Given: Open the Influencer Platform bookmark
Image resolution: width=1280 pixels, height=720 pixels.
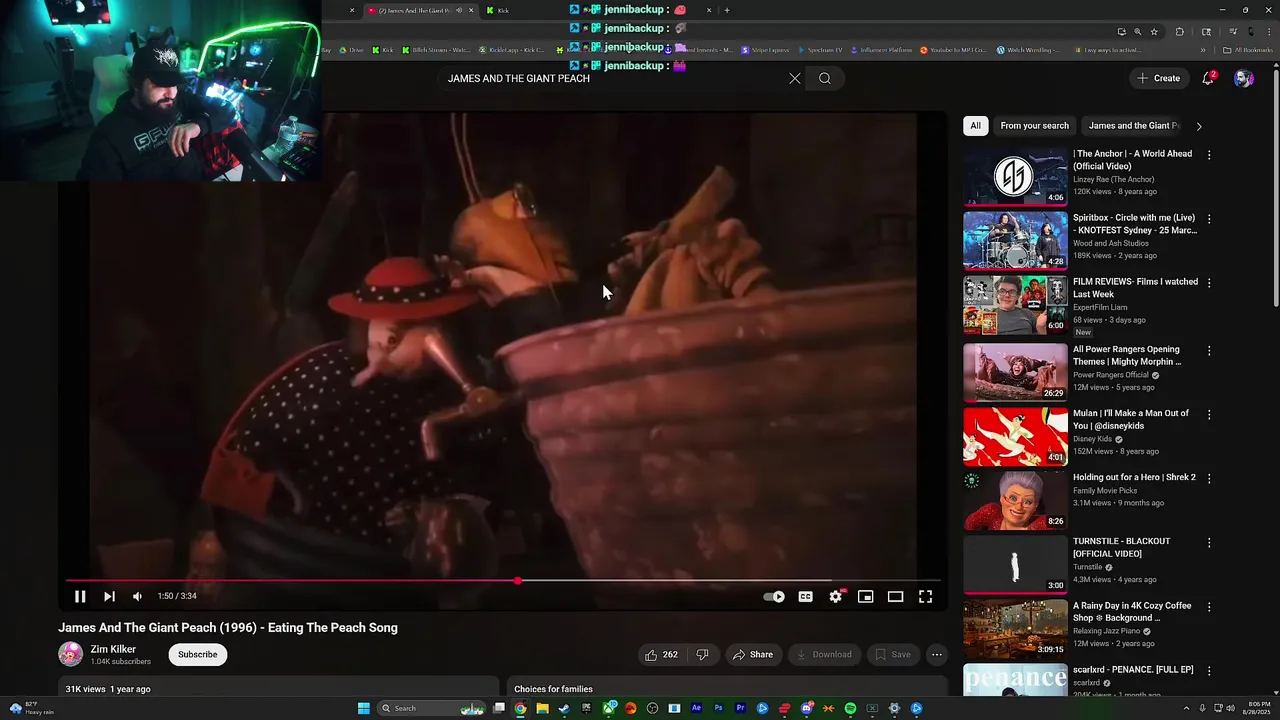Looking at the screenshot, I should 881,50.
